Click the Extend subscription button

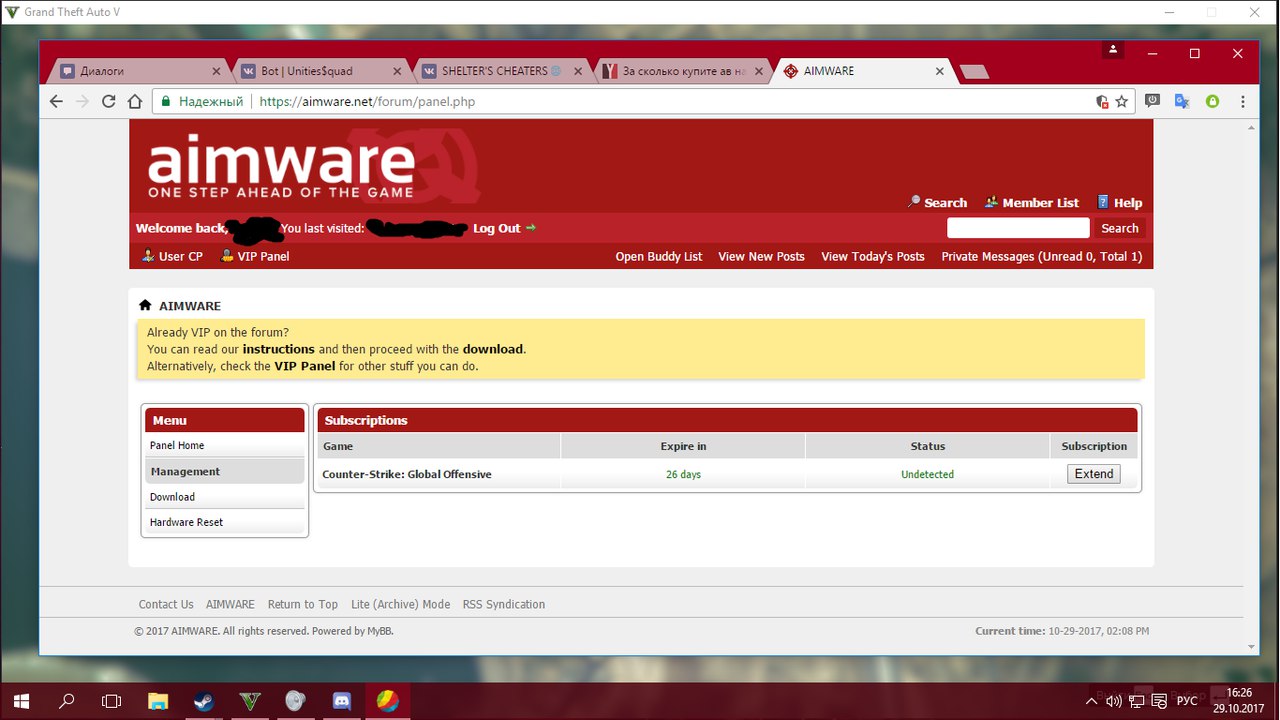tap(1093, 474)
